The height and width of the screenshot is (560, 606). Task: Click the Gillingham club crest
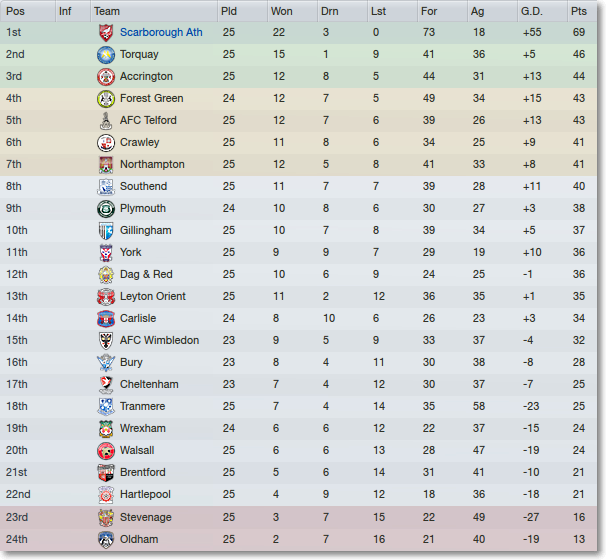(x=106, y=231)
